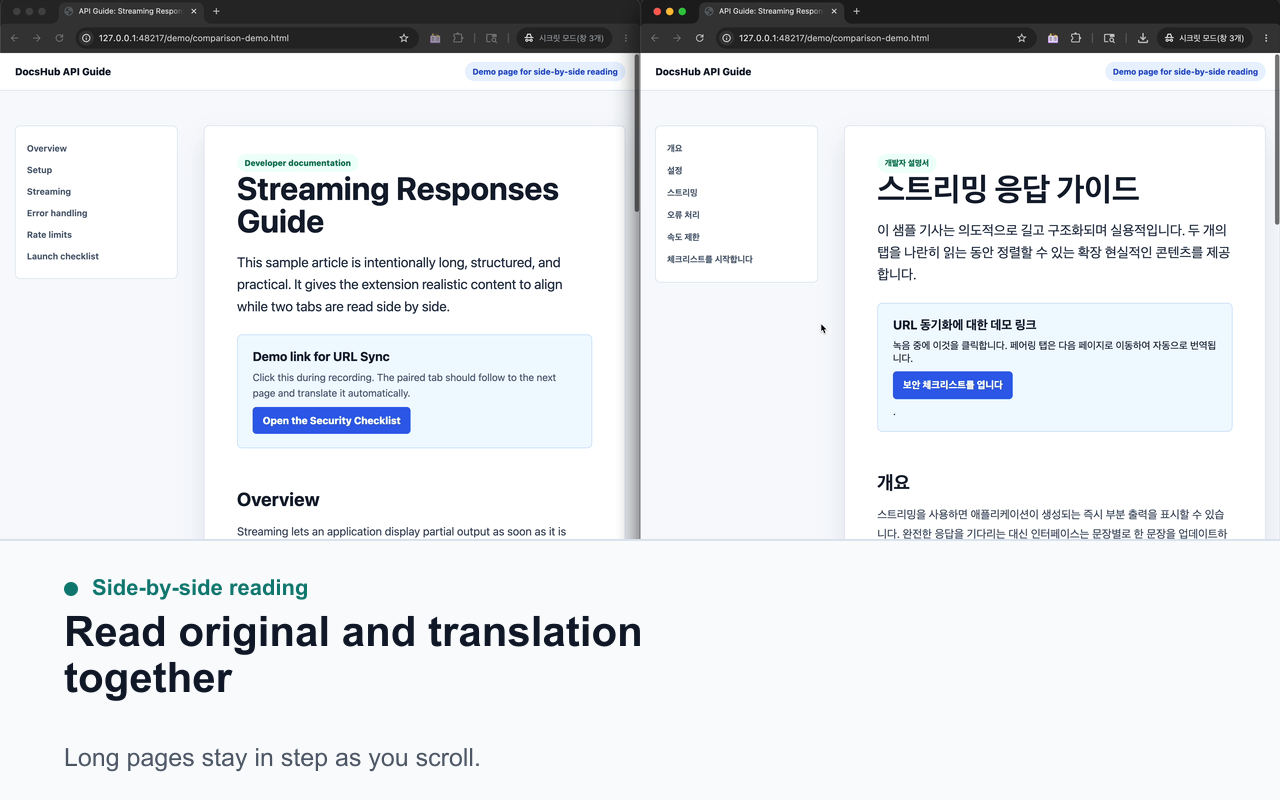Bookmark the page with the left window's star icon
The height and width of the screenshot is (800, 1280).
[x=404, y=38]
